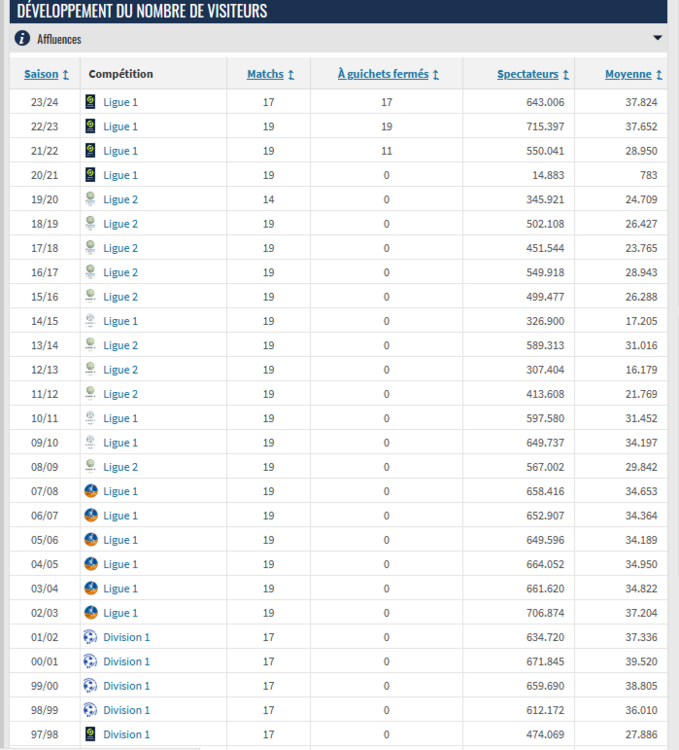The width and height of the screenshot is (679, 750).
Task: Open Ligue 1 link for season 02/03
Action: pyautogui.click(x=120, y=613)
